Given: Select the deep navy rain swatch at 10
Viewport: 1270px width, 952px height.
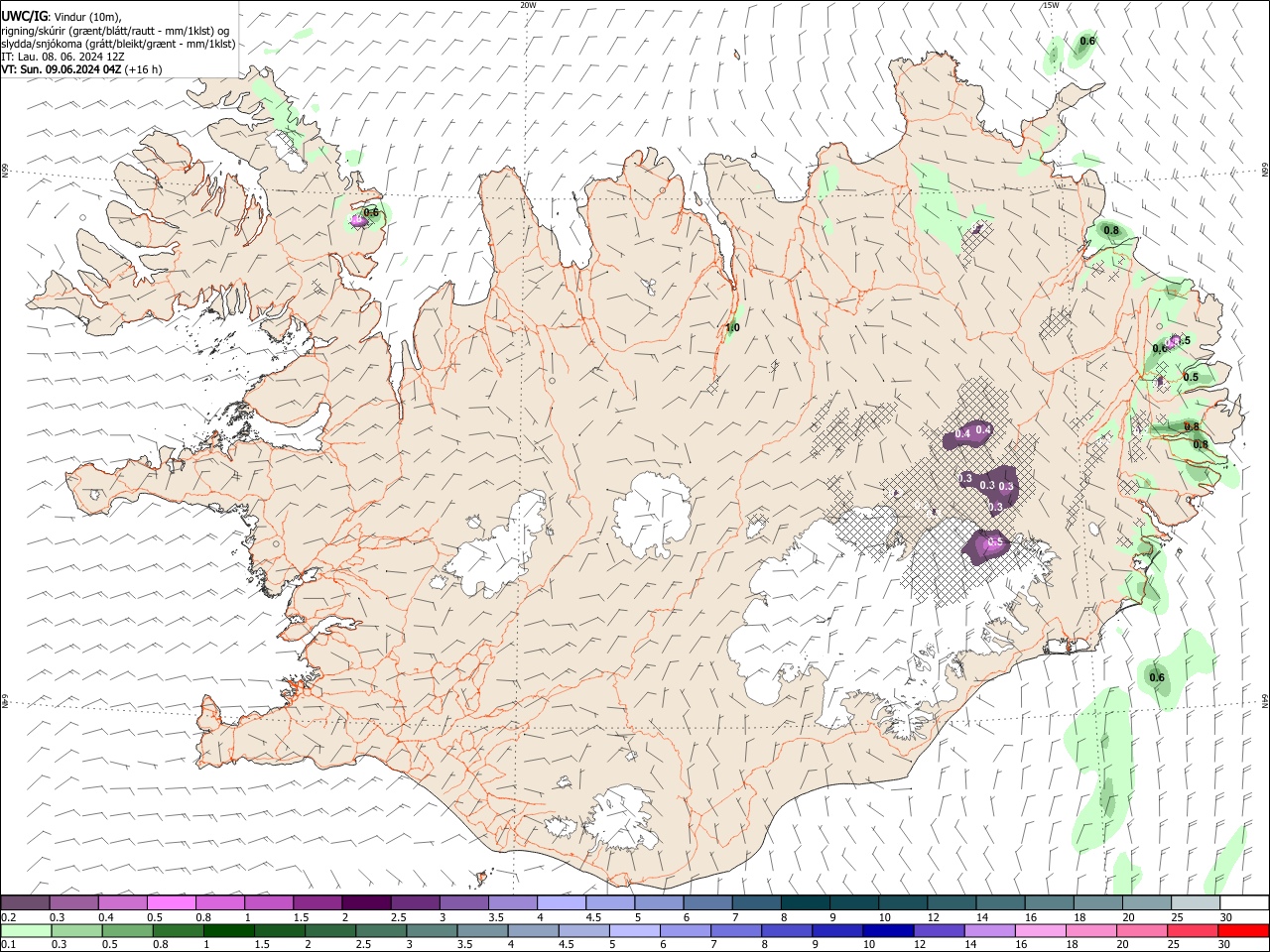Looking at the screenshot, I should click(888, 930).
